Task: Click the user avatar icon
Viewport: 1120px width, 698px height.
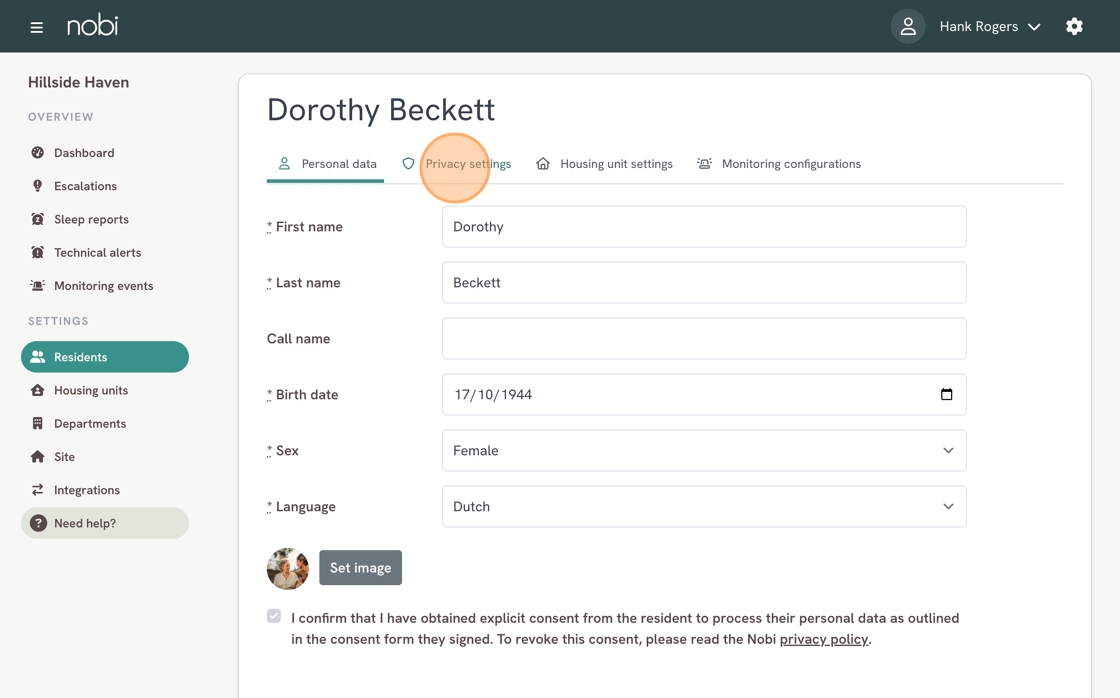Action: pyautogui.click(x=908, y=27)
